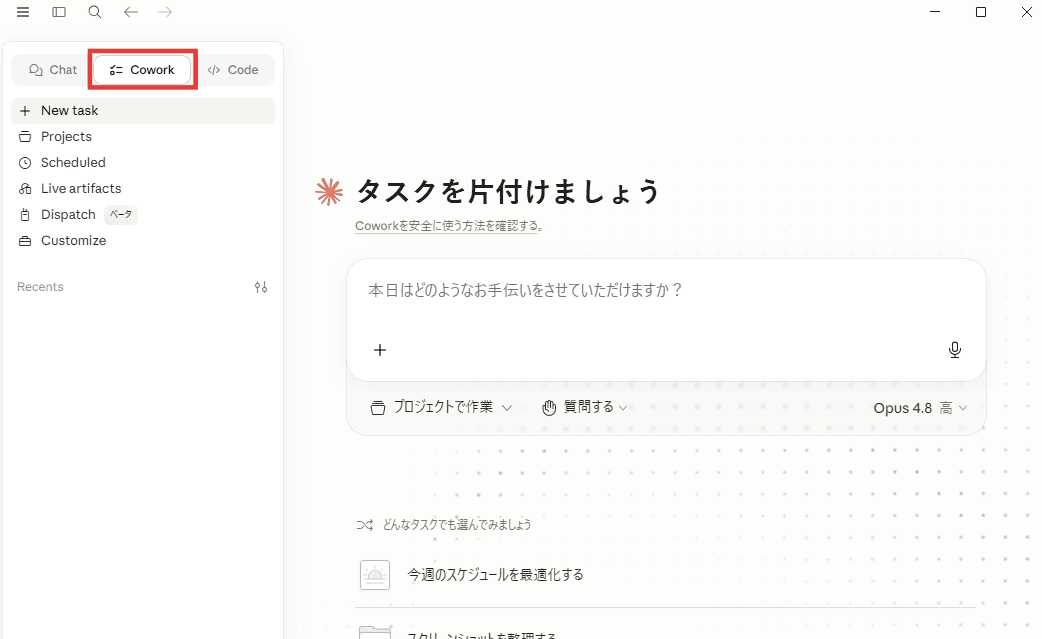The height and width of the screenshot is (639, 1042).
Task: Click the sunrise icon beside schedule suggestion
Action: [375, 575]
